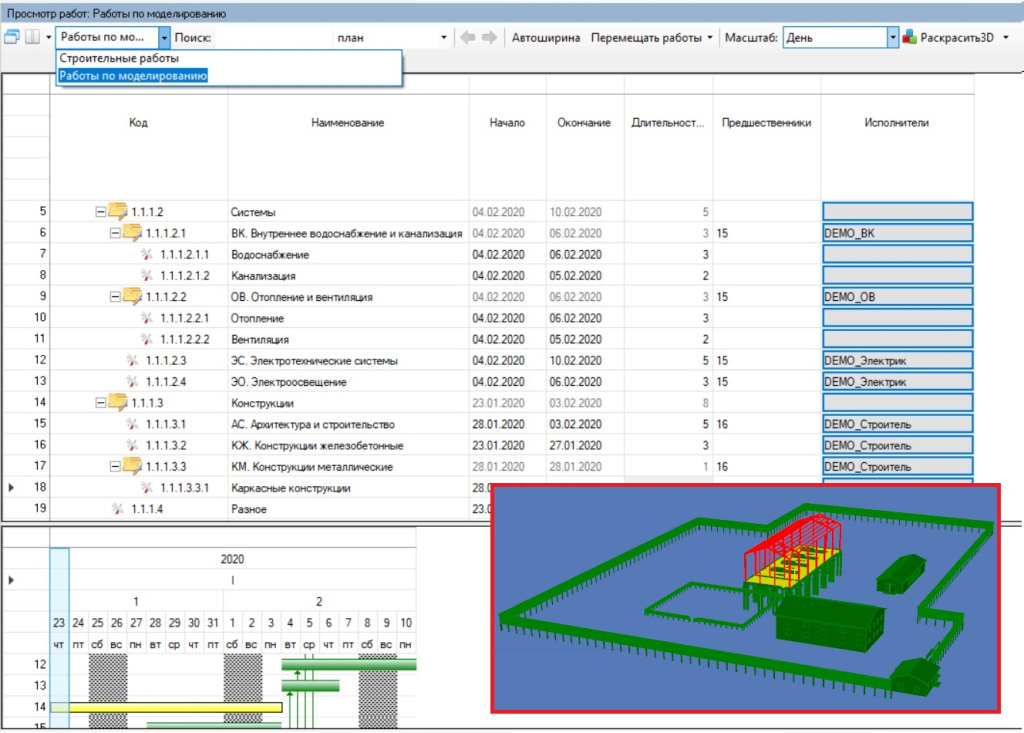Click the cascading windows icon in toolbar
Image resolution: width=1024 pixels, height=733 pixels.
click(12, 38)
